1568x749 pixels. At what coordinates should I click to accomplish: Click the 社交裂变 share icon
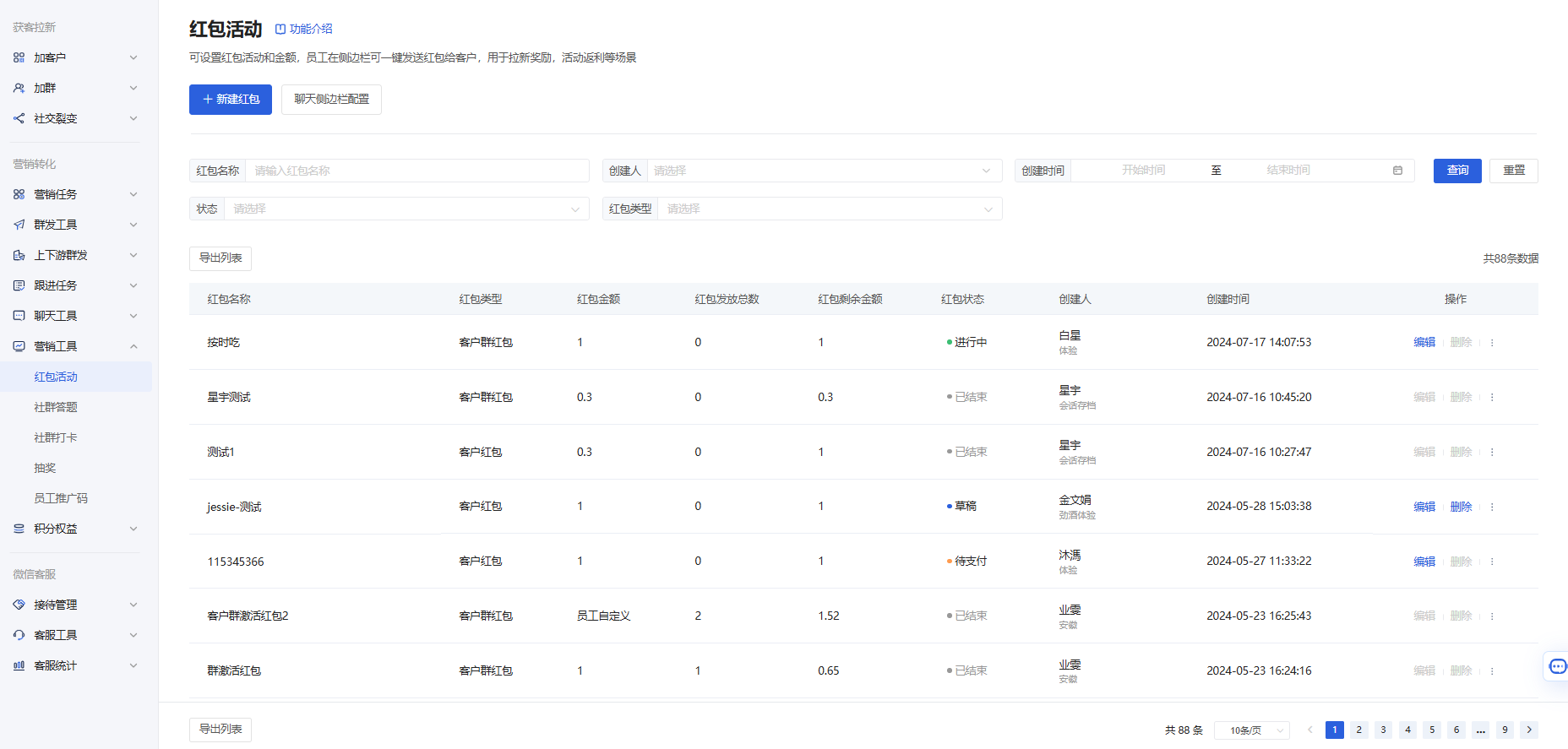[x=19, y=118]
